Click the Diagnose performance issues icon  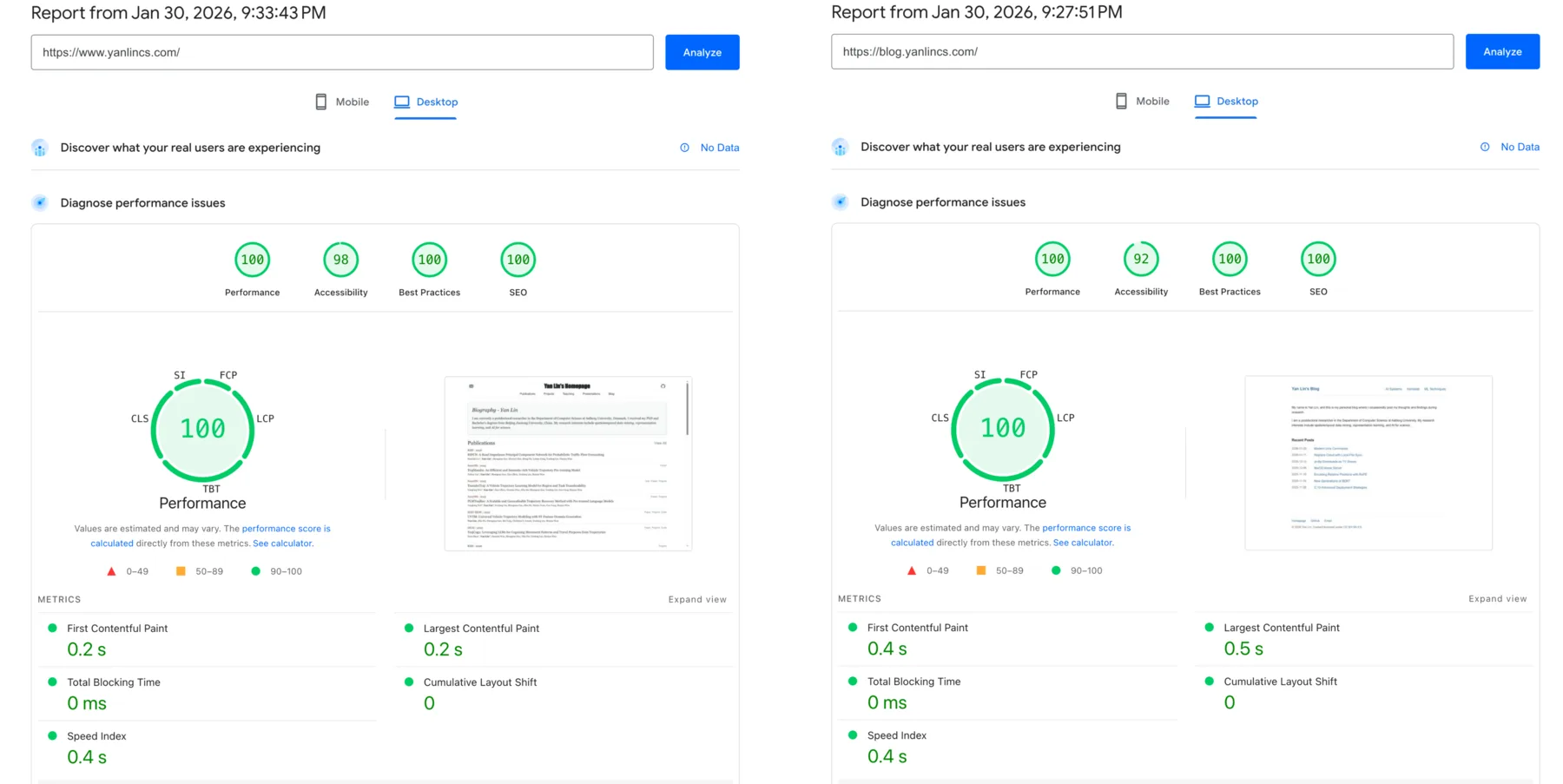click(x=40, y=202)
